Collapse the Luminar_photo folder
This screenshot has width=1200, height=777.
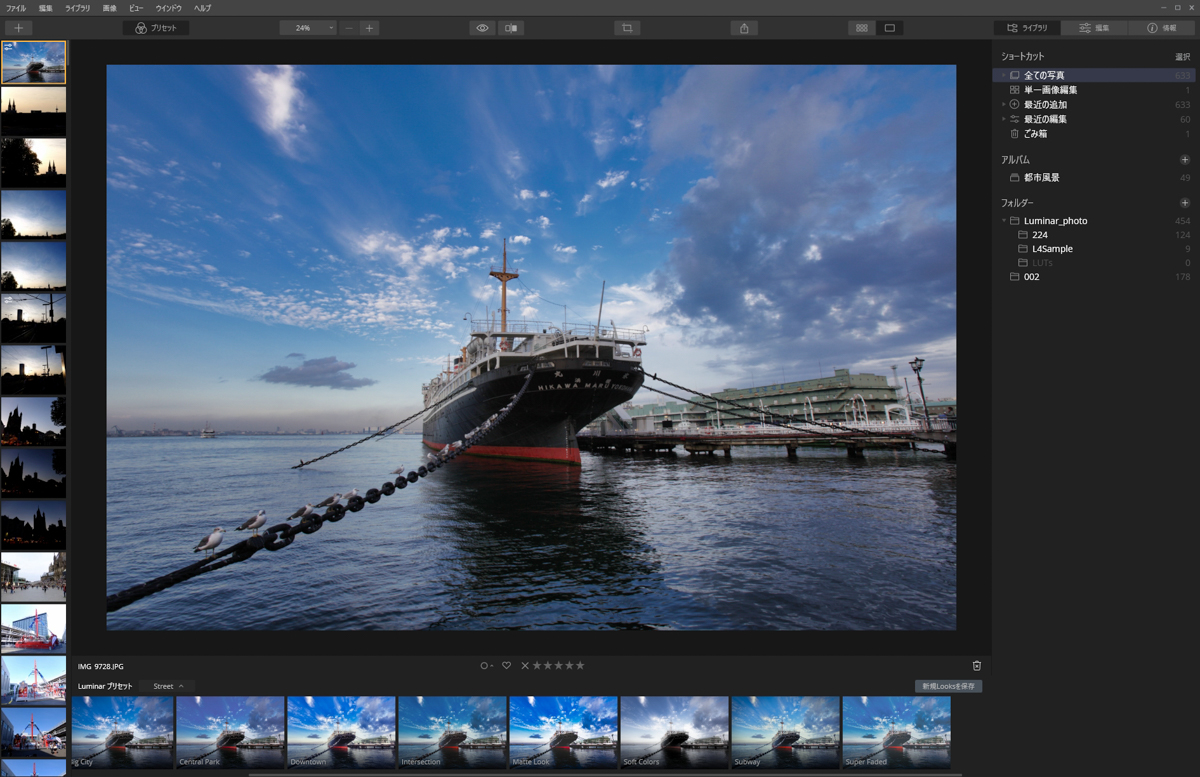click(x=1003, y=221)
